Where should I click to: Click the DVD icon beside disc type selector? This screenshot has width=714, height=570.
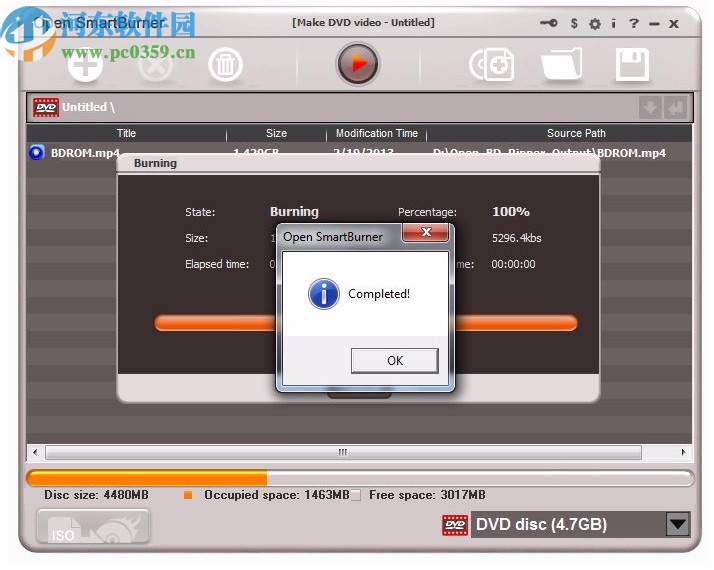[x=455, y=525]
